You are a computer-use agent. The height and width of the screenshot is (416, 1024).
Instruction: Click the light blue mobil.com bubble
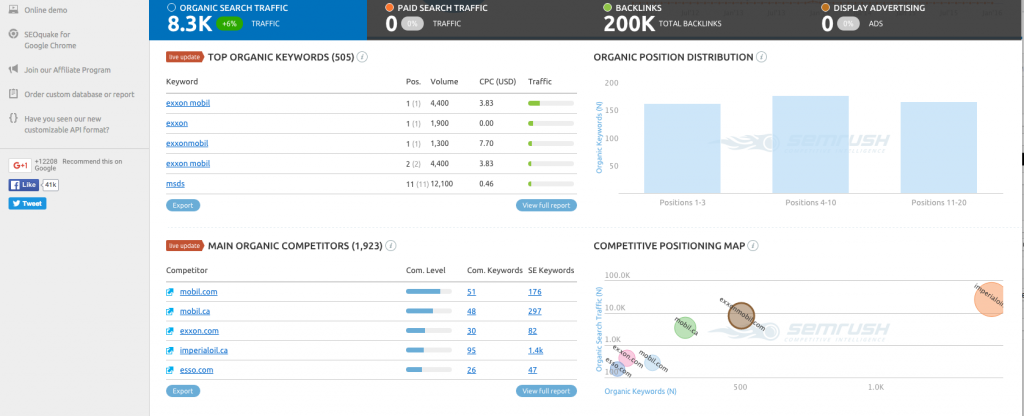pyautogui.click(x=651, y=363)
